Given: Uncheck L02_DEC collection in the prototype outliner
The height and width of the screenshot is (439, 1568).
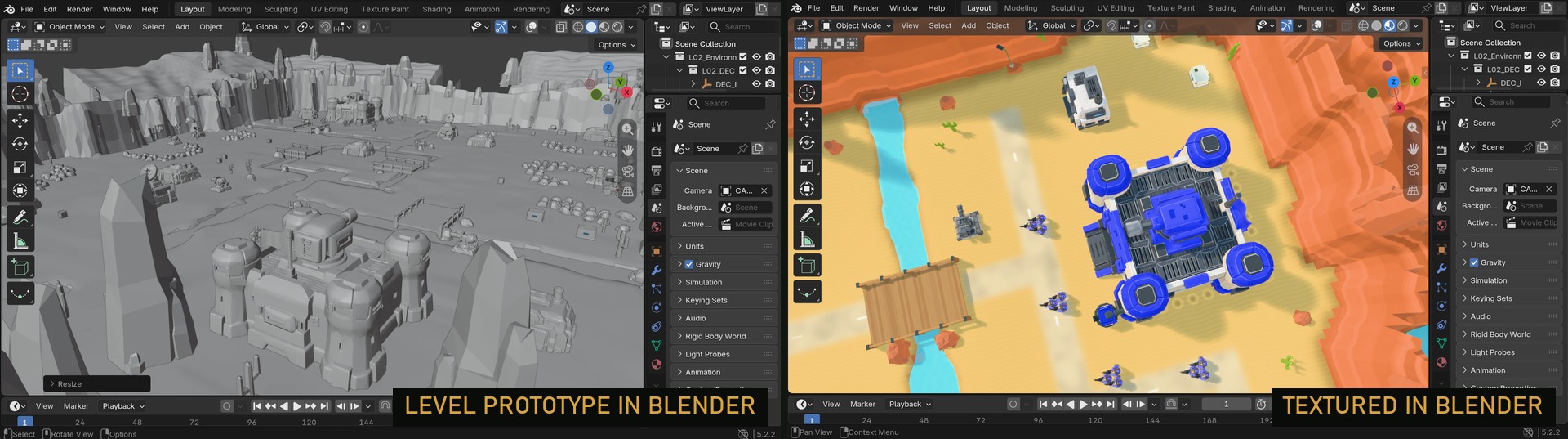Looking at the screenshot, I should tap(743, 70).
